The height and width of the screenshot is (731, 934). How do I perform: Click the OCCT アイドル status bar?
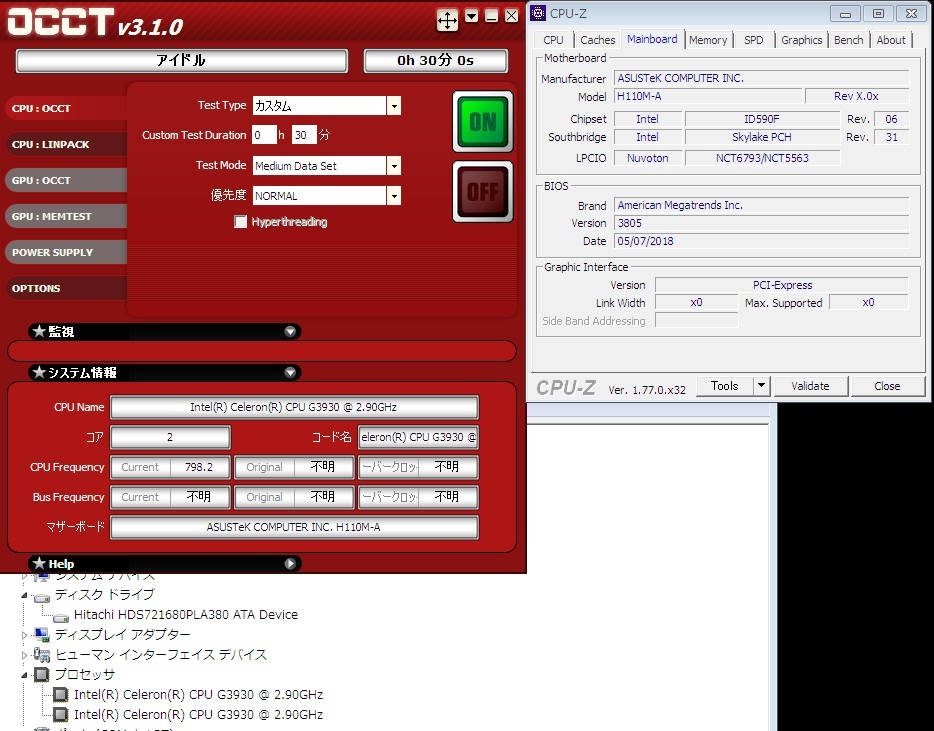182,60
